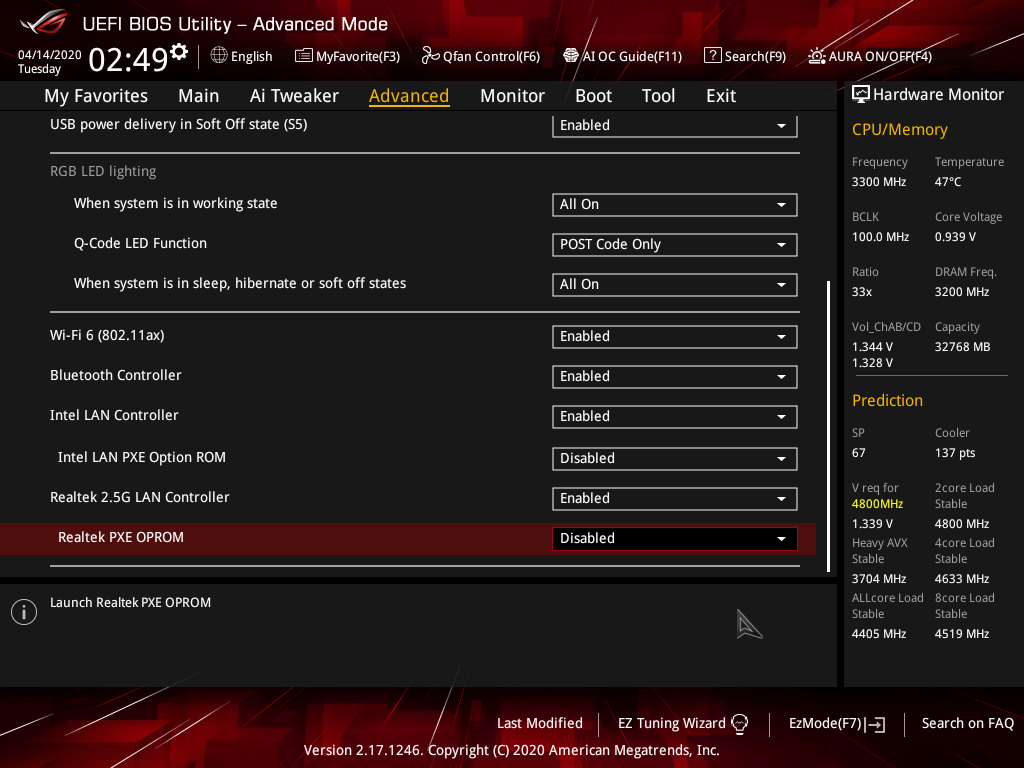1024x768 pixels.
Task: Switch to the Boot tab
Action: [x=593, y=96]
